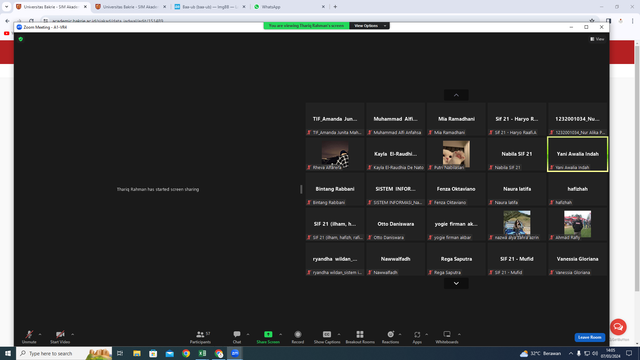Open caption options arrow beside Show Captions
Viewport: 640px width, 360px height.
tap(339, 334)
